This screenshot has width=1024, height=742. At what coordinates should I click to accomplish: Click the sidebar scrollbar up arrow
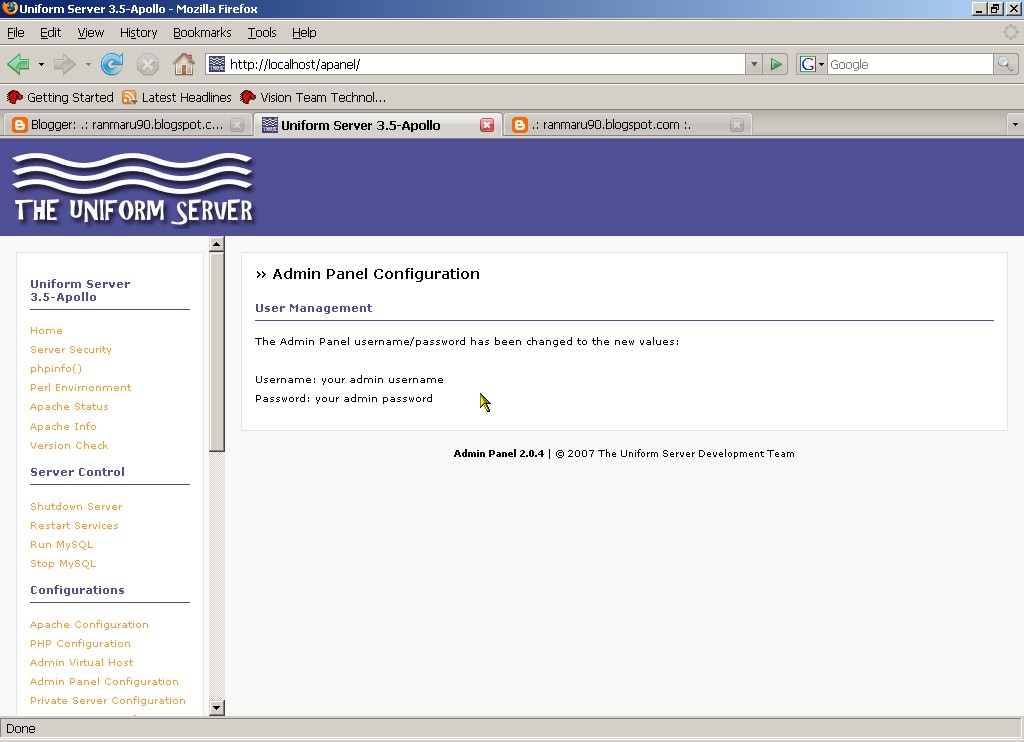point(217,244)
